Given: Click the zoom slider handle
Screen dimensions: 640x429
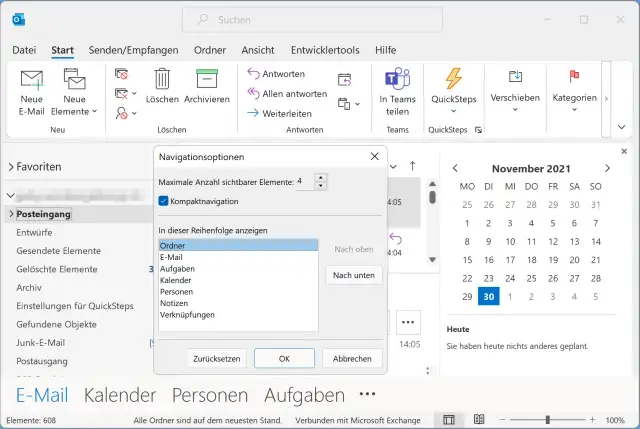Looking at the screenshot, I should [547, 420].
